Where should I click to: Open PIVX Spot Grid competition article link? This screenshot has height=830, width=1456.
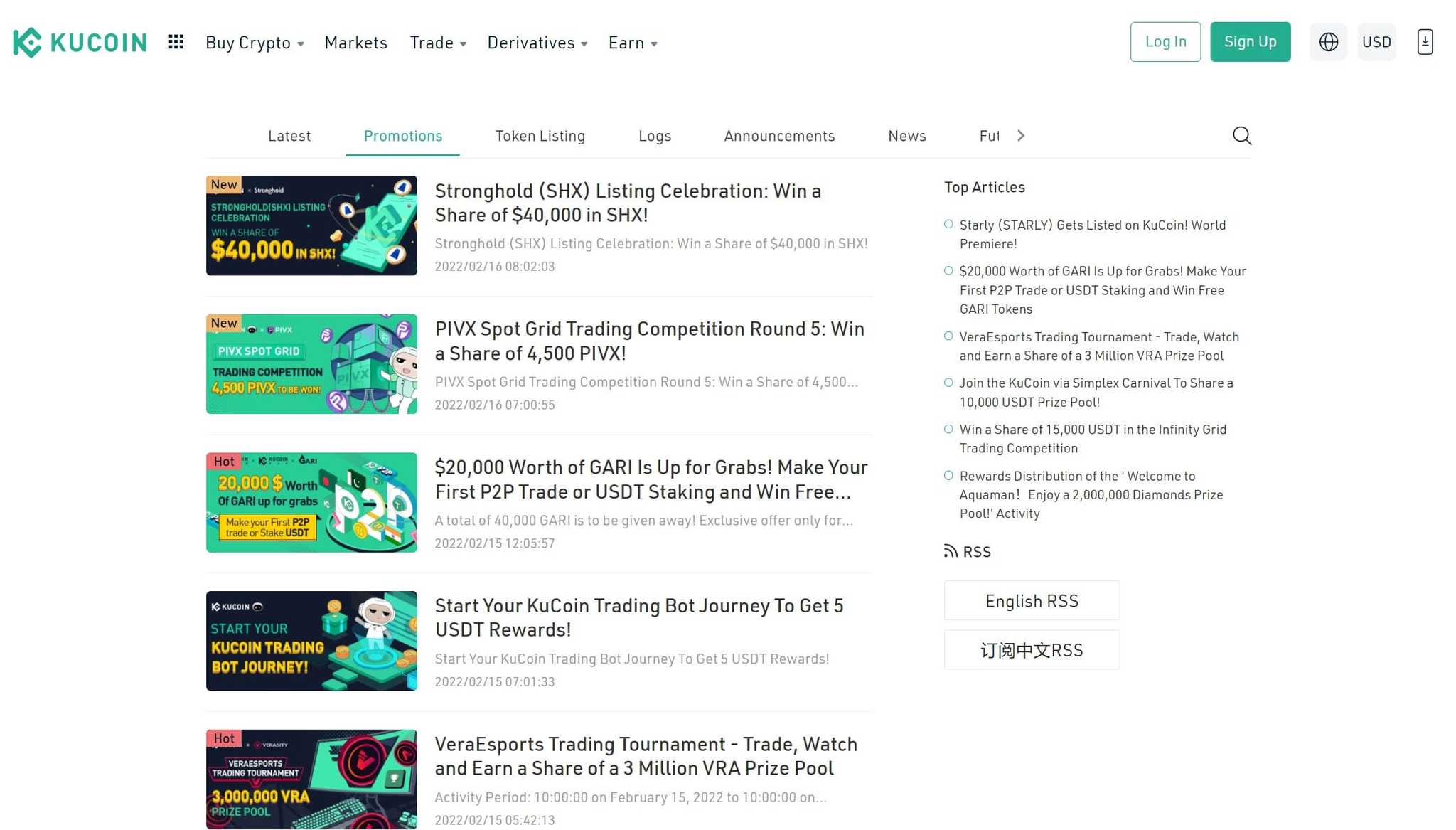click(x=649, y=341)
